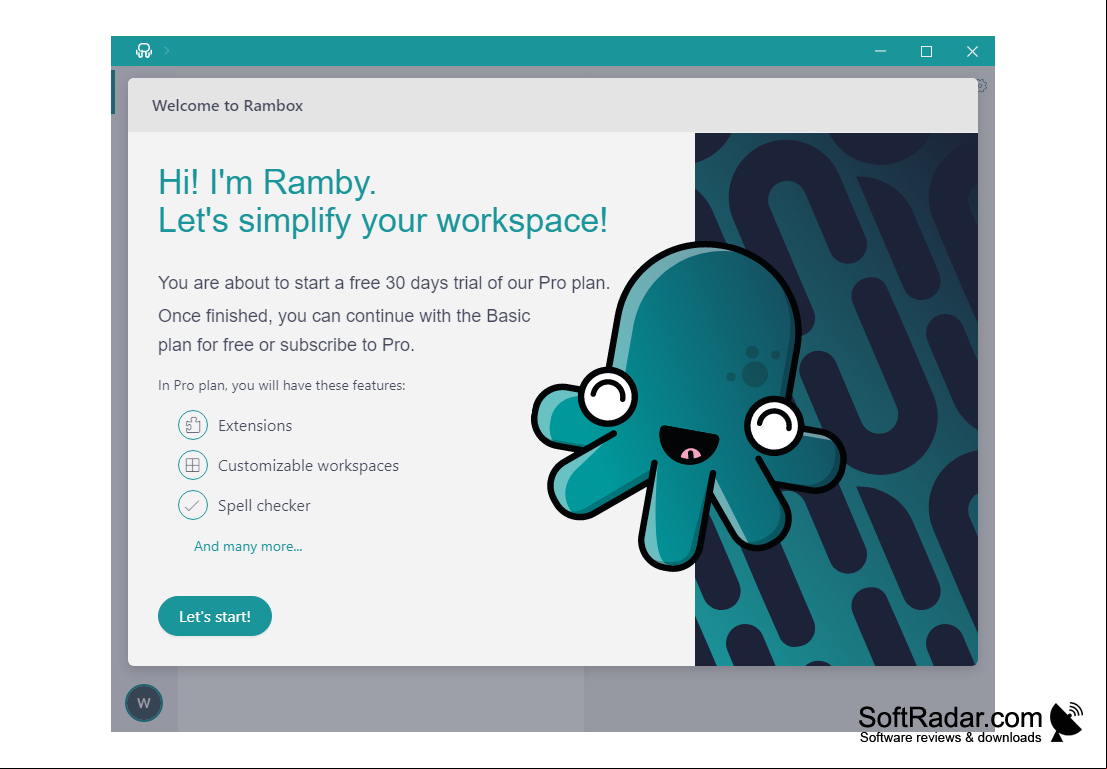Image resolution: width=1107 pixels, height=769 pixels.
Task: Click the Spell checker checkmark icon
Action: [x=193, y=505]
